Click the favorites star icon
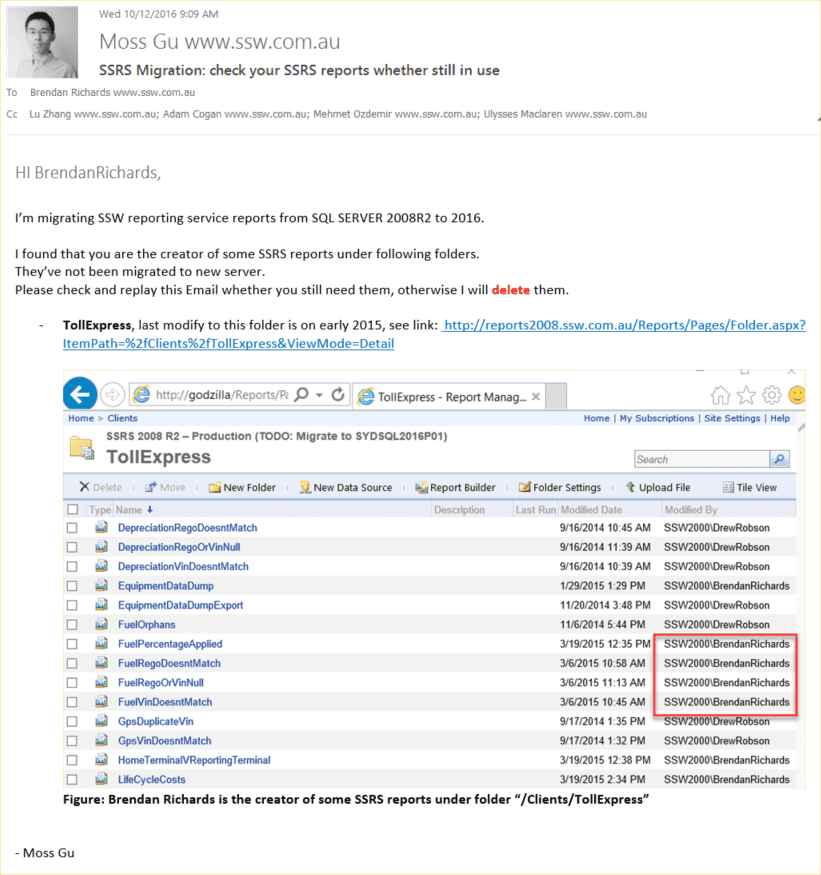This screenshot has height=875, width=821. pyautogui.click(x=746, y=395)
